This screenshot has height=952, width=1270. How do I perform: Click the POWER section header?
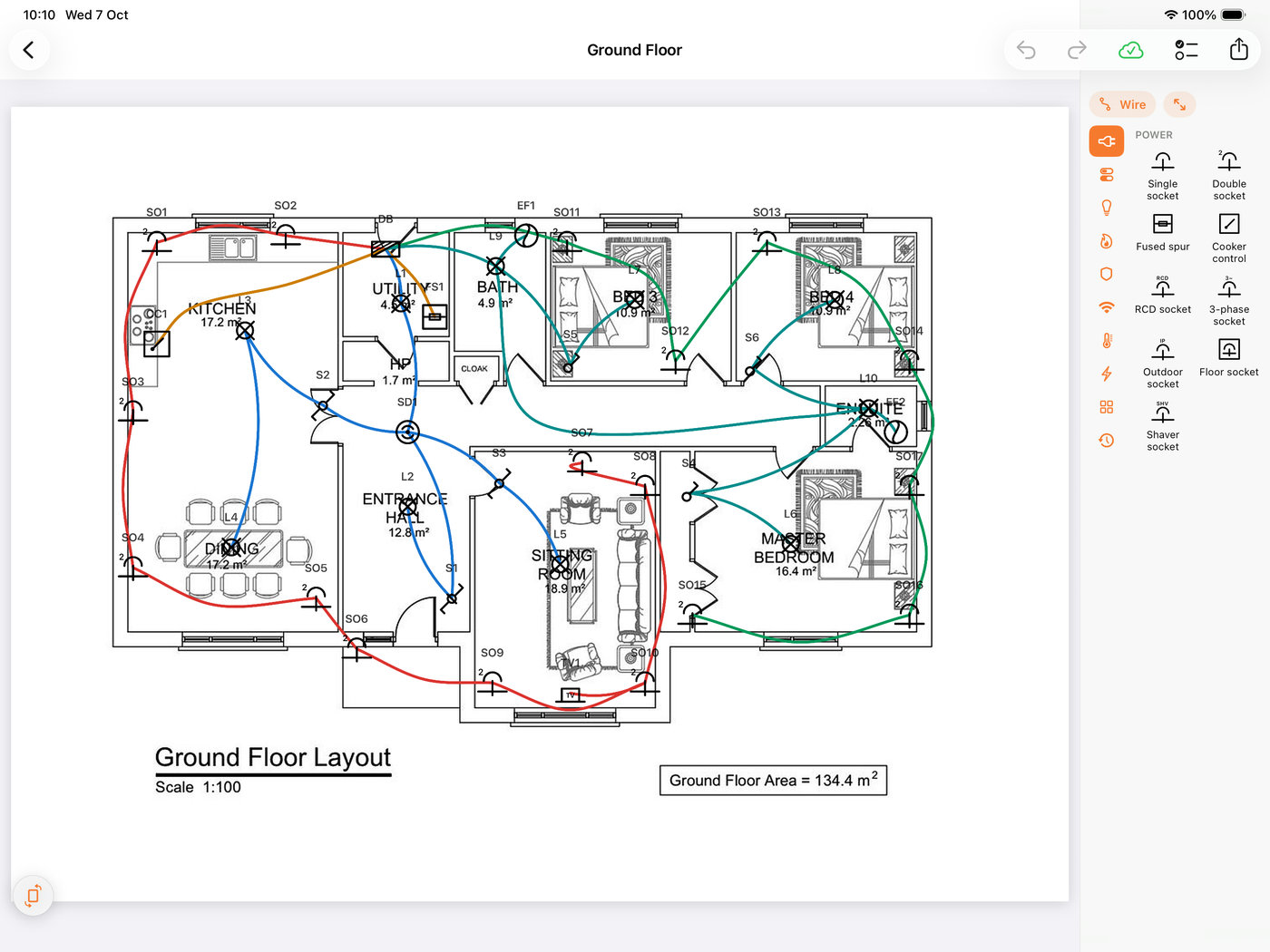tap(1154, 135)
